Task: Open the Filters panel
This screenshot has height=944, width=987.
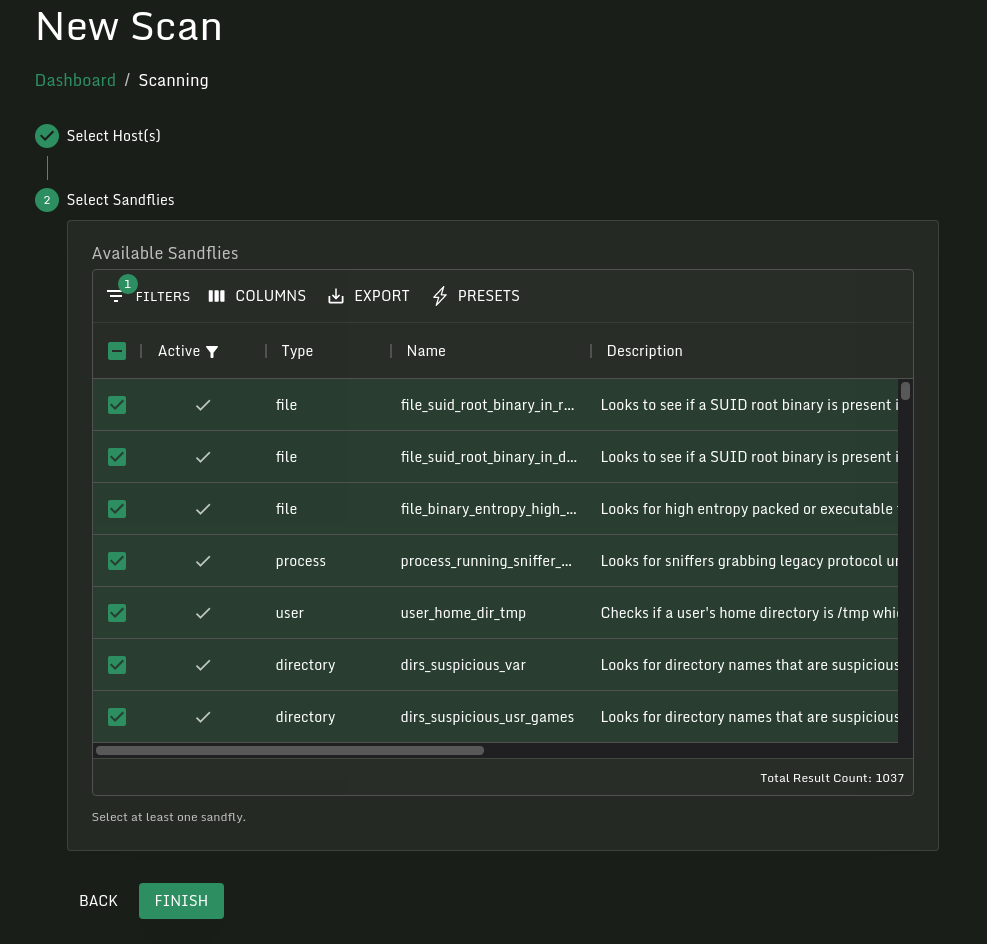Action: coord(149,296)
